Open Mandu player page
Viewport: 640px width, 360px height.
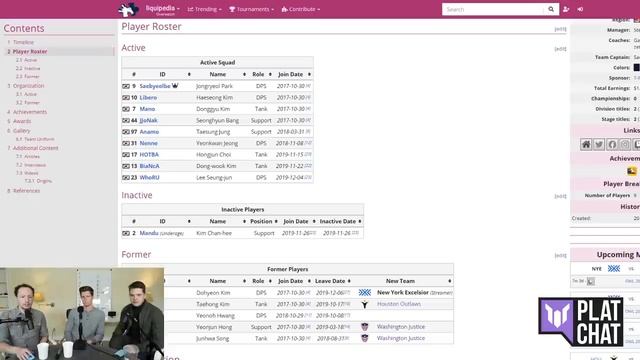point(149,233)
